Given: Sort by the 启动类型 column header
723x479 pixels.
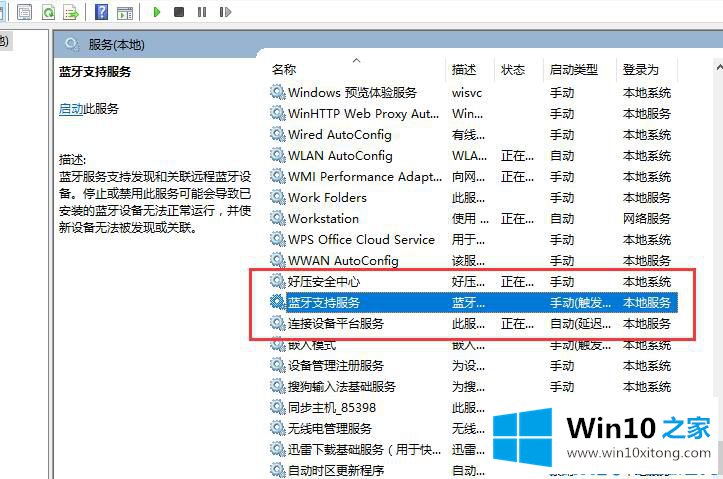Looking at the screenshot, I should pyautogui.click(x=573, y=70).
